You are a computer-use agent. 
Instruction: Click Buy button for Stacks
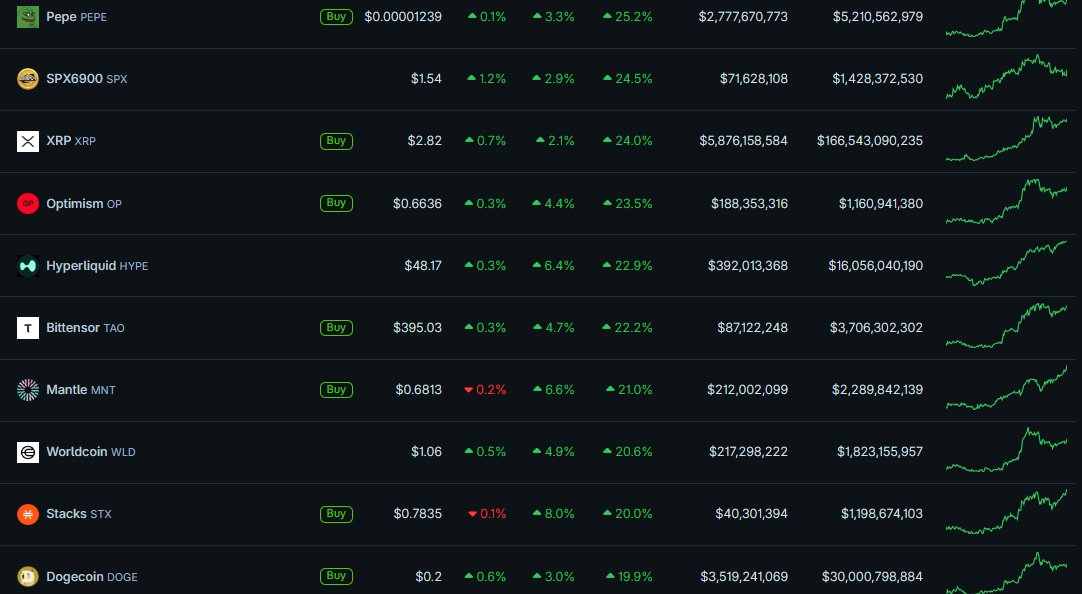click(x=336, y=514)
